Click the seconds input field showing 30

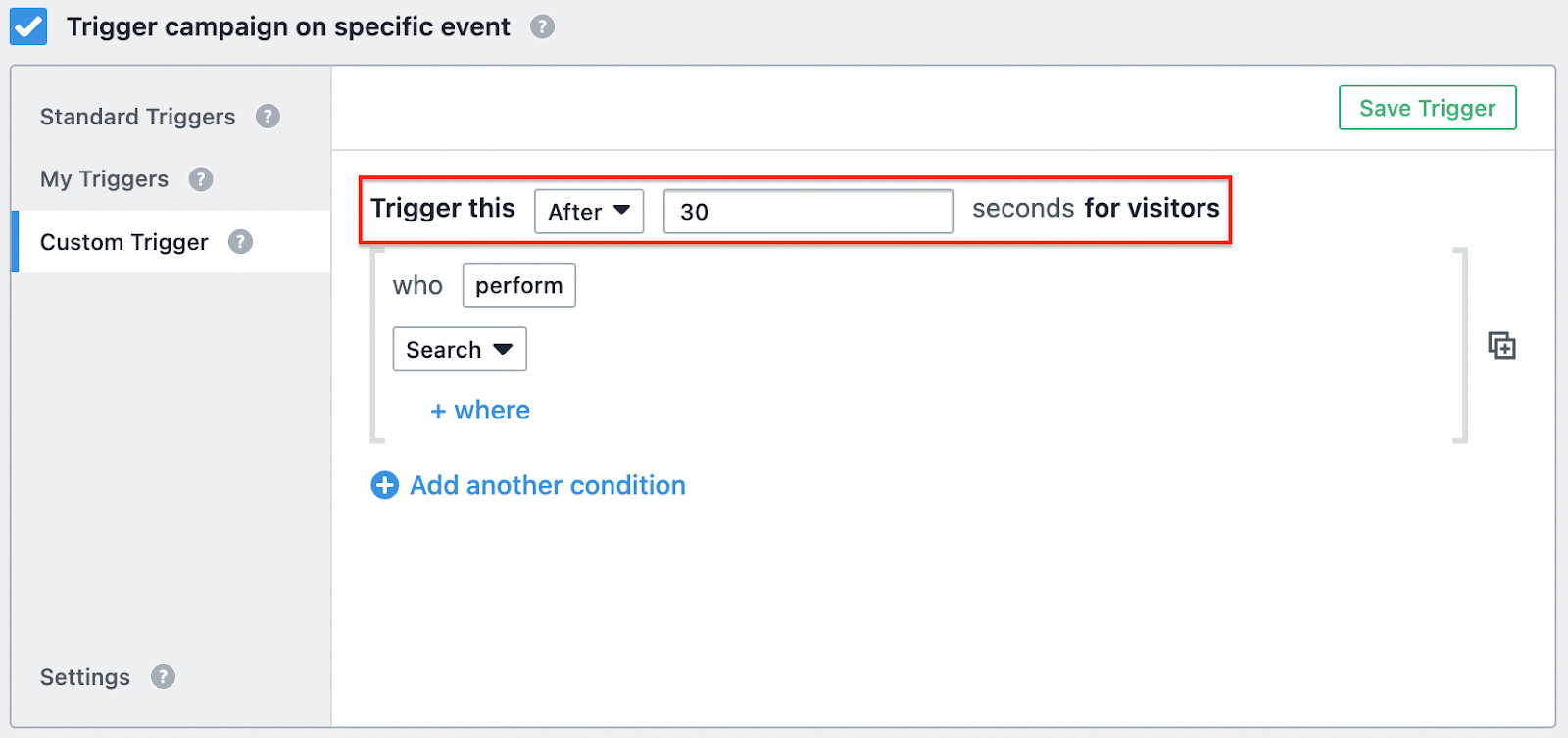pos(808,212)
